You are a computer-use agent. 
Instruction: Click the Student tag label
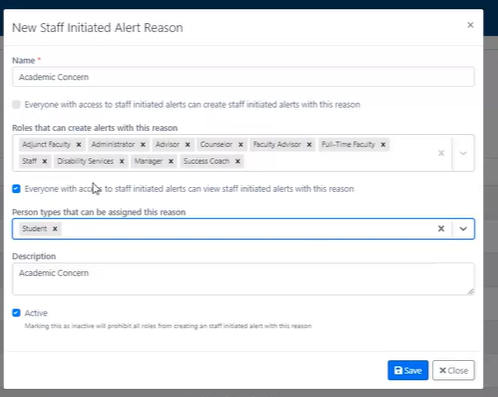(x=34, y=229)
